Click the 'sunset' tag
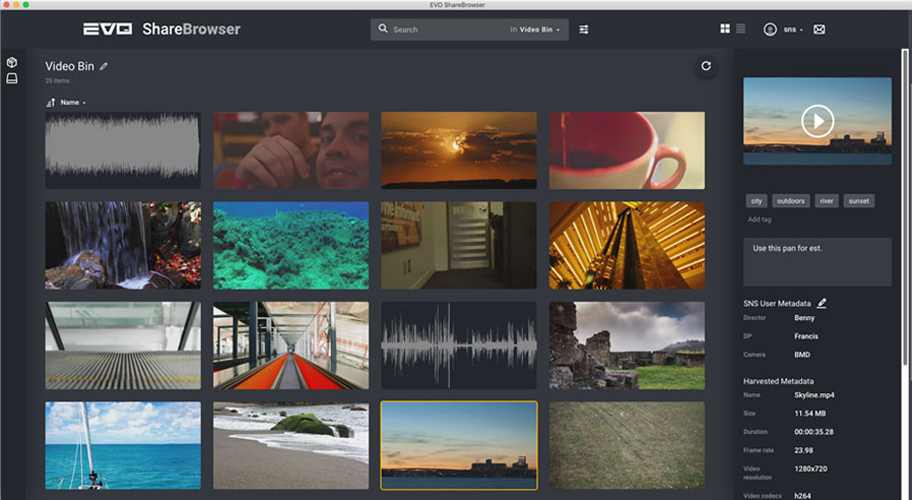 point(859,201)
